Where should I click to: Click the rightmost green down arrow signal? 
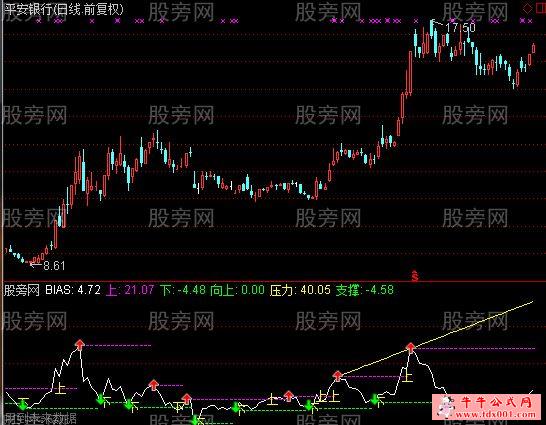[375, 399]
